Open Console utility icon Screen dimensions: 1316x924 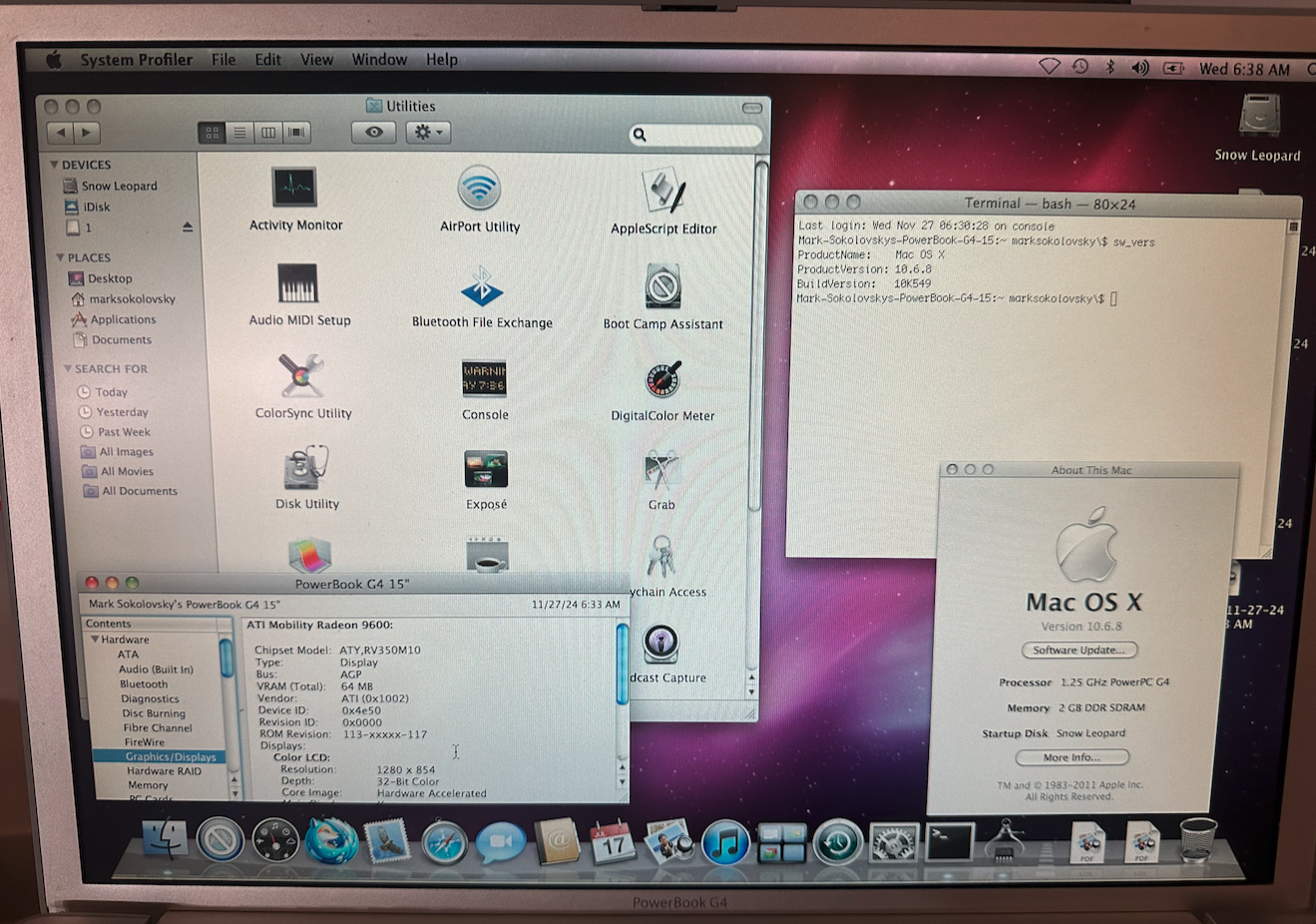(x=484, y=379)
